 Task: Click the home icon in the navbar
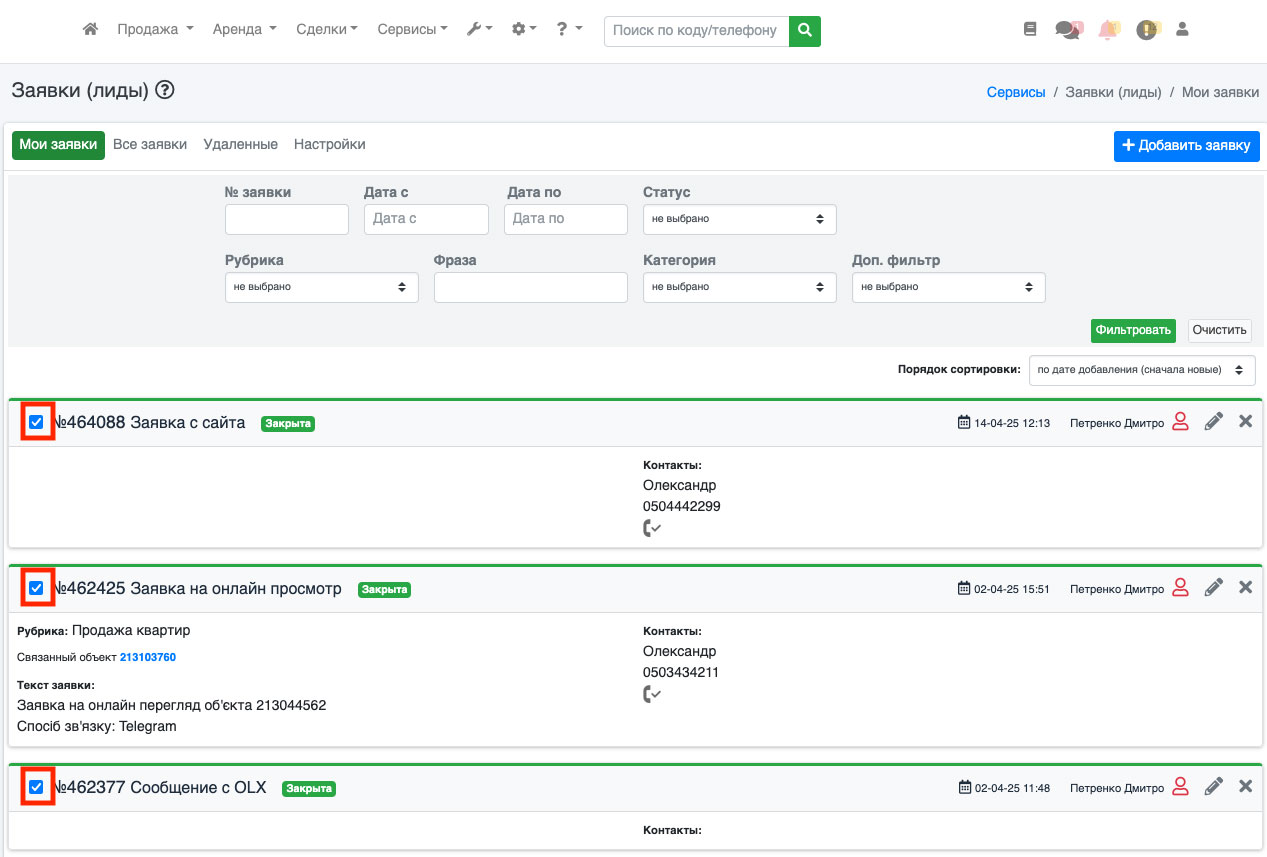coord(90,30)
